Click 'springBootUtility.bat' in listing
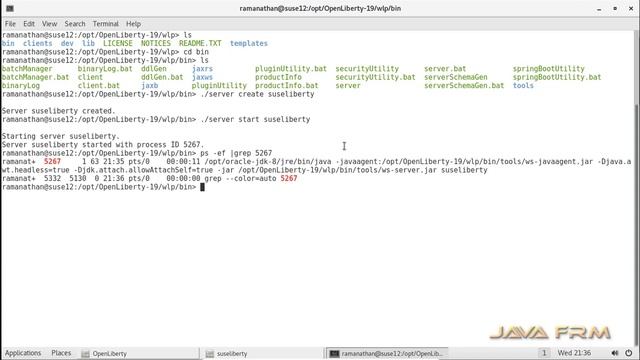640x360 pixels. [x=557, y=77]
